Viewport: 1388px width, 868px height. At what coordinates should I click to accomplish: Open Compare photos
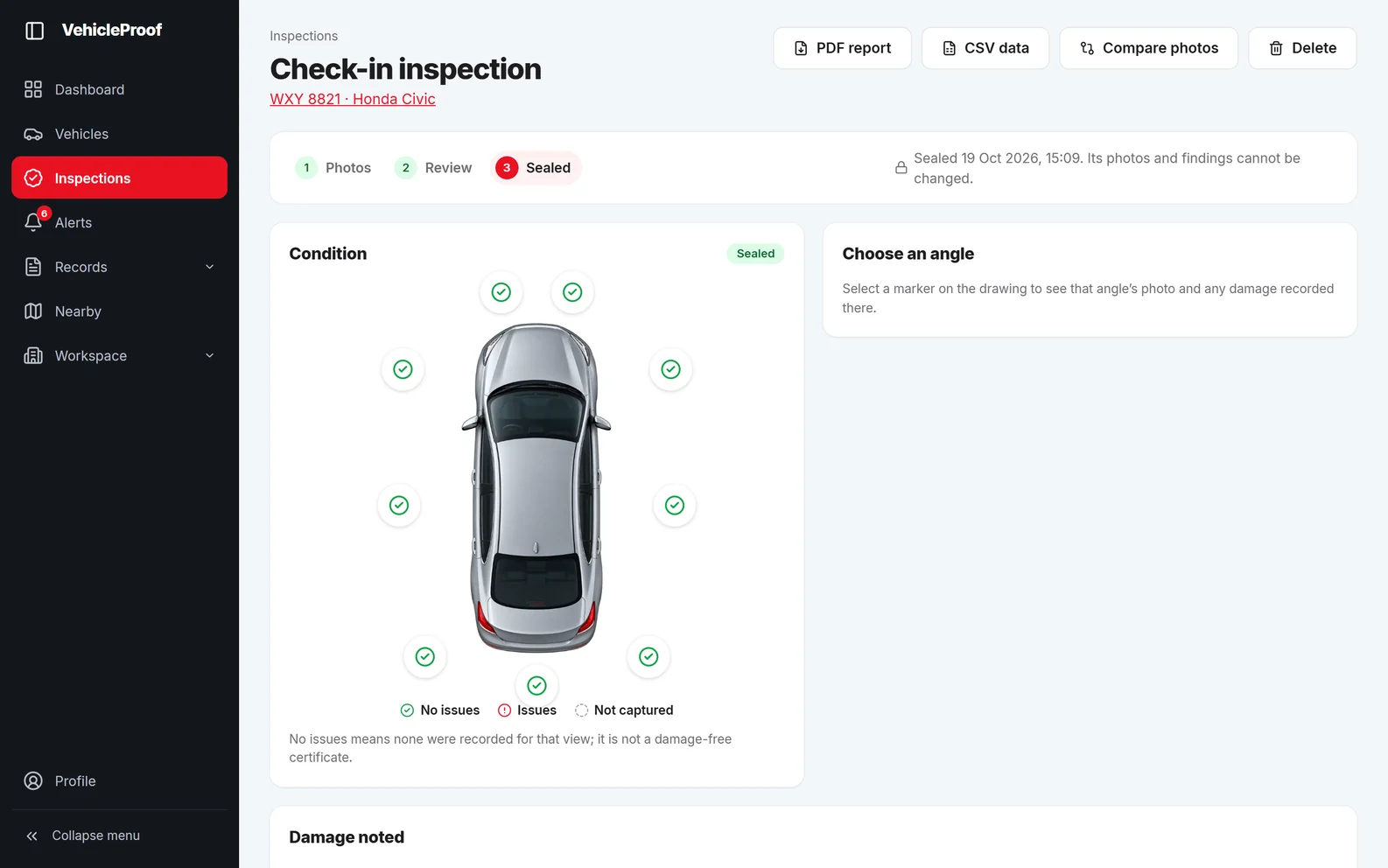[x=1148, y=48]
